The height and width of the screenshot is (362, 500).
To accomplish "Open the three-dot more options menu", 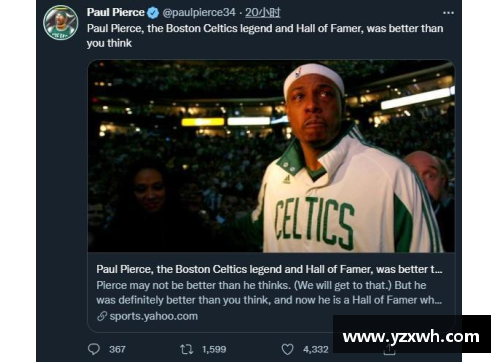I will 448,13.
